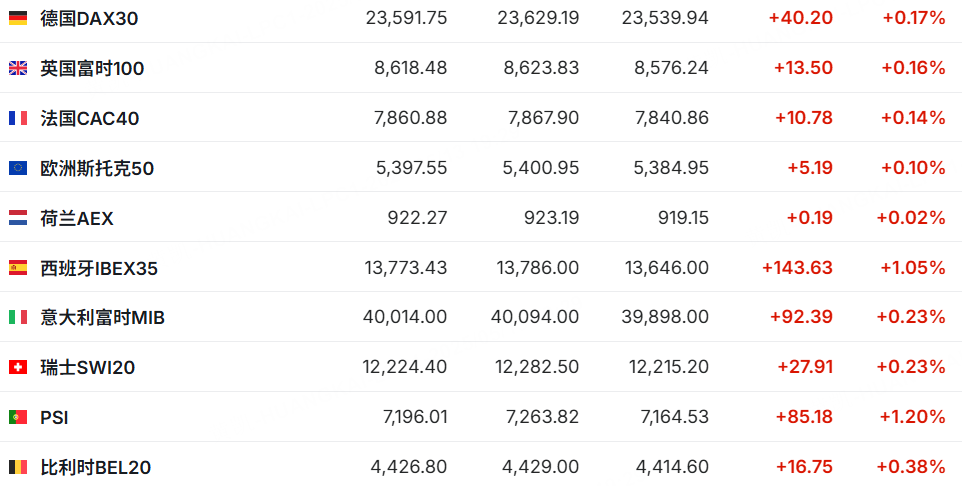Click the German flag icon
The width and height of the screenshot is (962, 486).
click(18, 18)
